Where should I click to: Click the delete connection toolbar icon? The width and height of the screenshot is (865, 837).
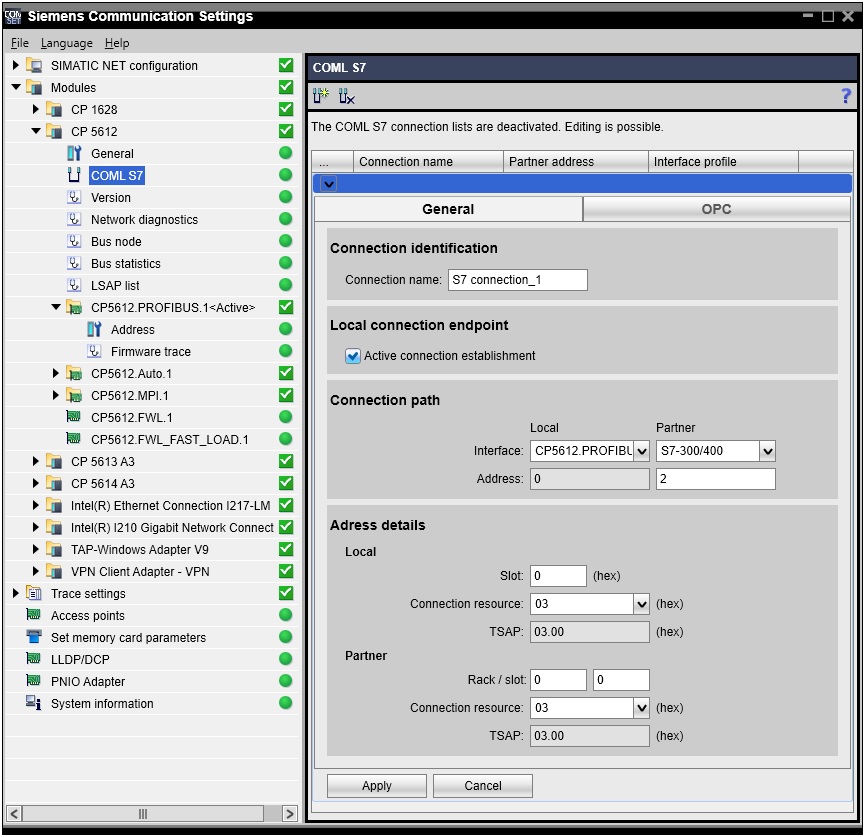point(346,96)
